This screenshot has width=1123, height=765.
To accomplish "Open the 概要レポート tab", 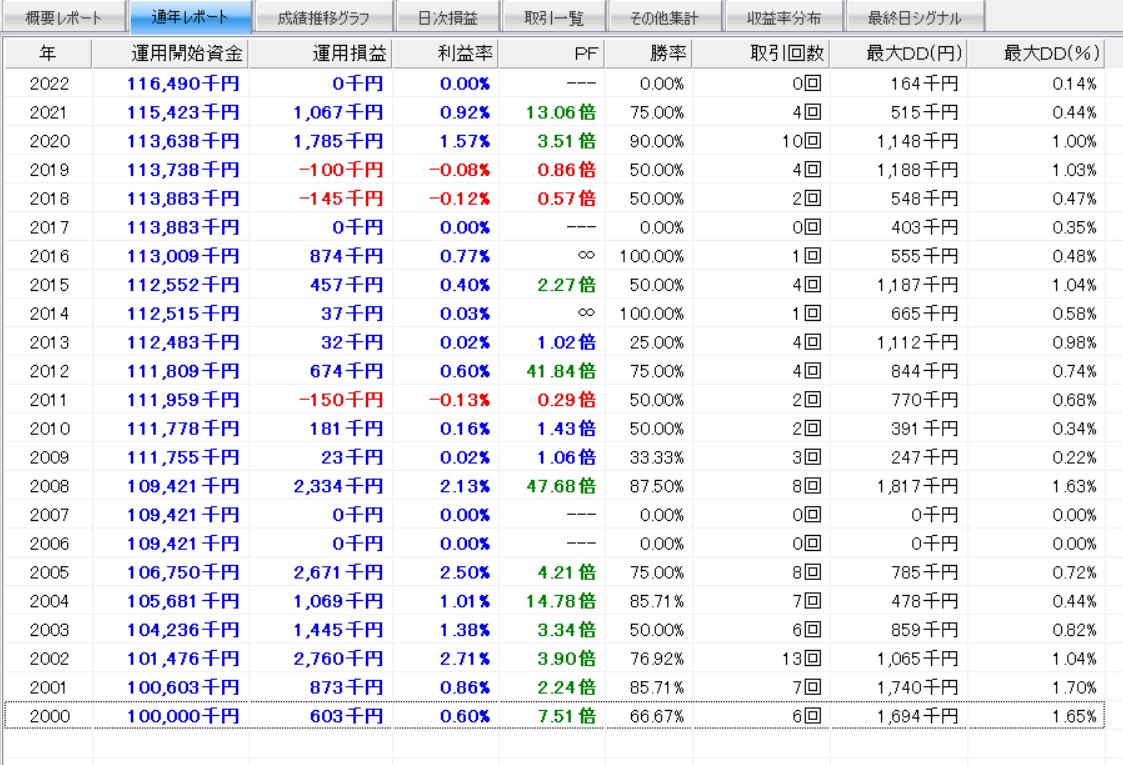I will pos(62,18).
